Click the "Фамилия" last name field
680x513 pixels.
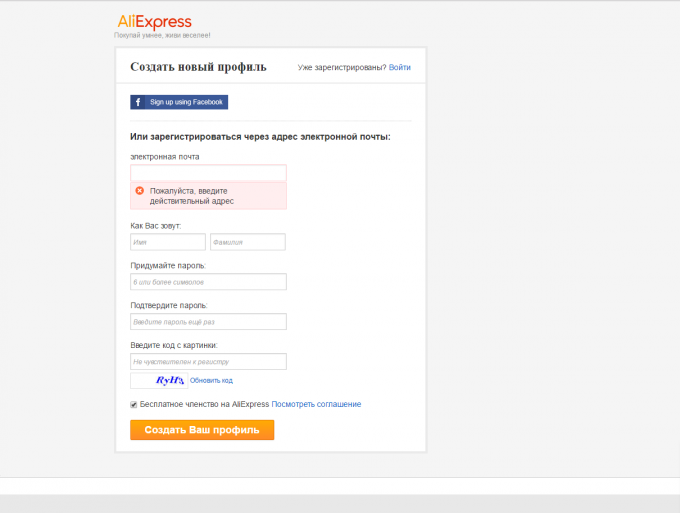(247, 242)
